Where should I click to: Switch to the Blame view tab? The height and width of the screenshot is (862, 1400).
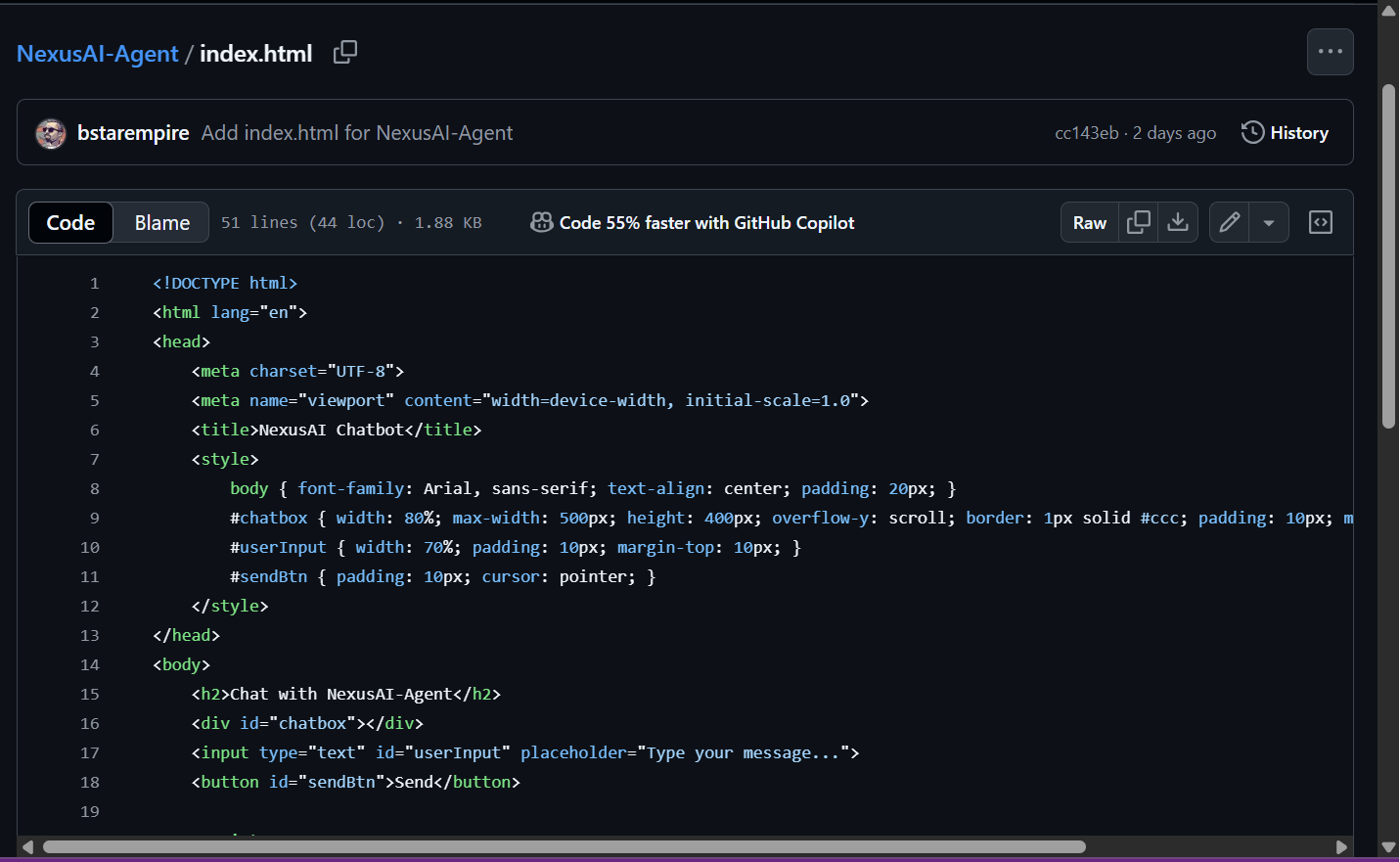(161, 223)
